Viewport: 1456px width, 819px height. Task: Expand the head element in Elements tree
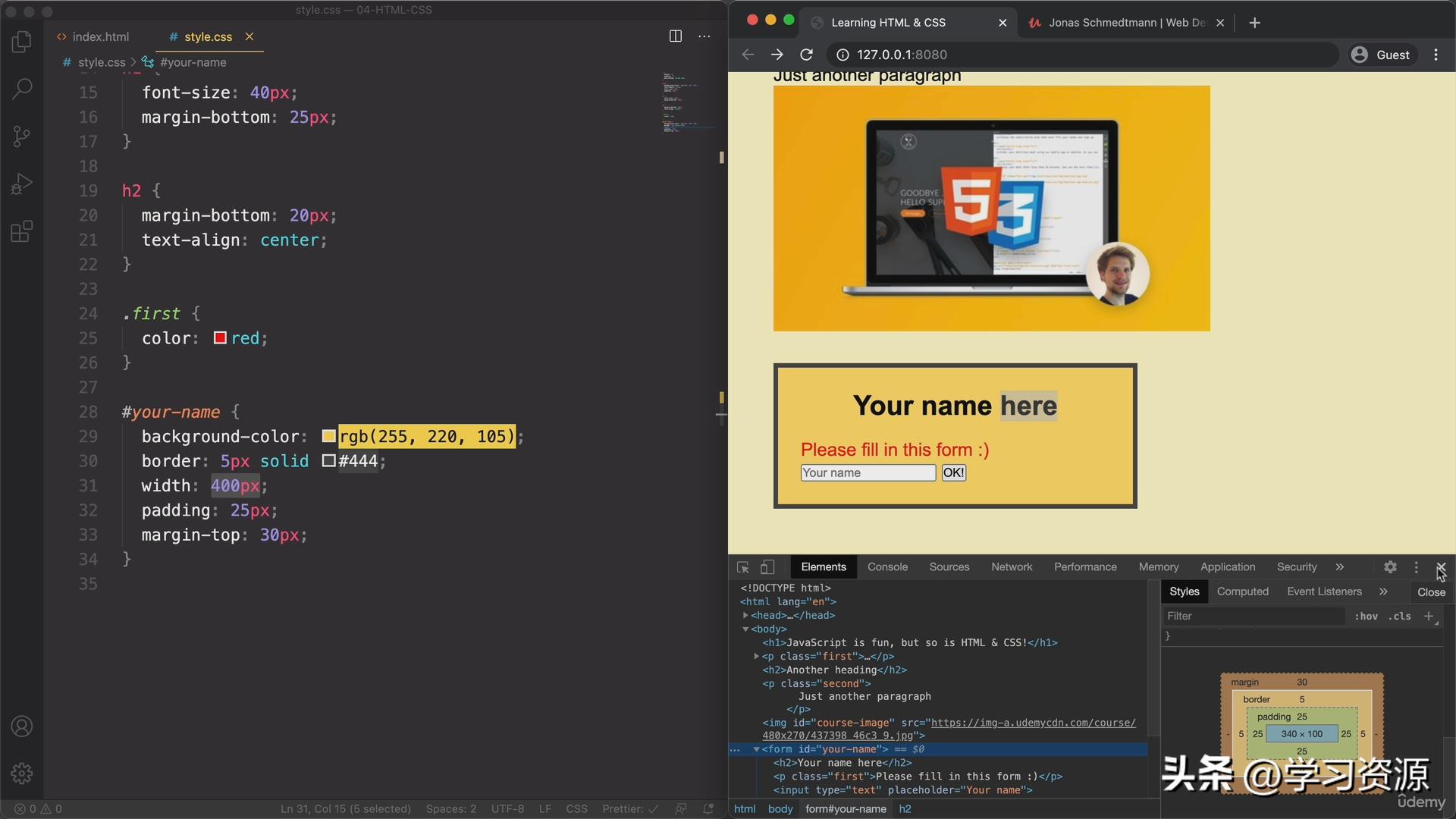click(x=745, y=615)
